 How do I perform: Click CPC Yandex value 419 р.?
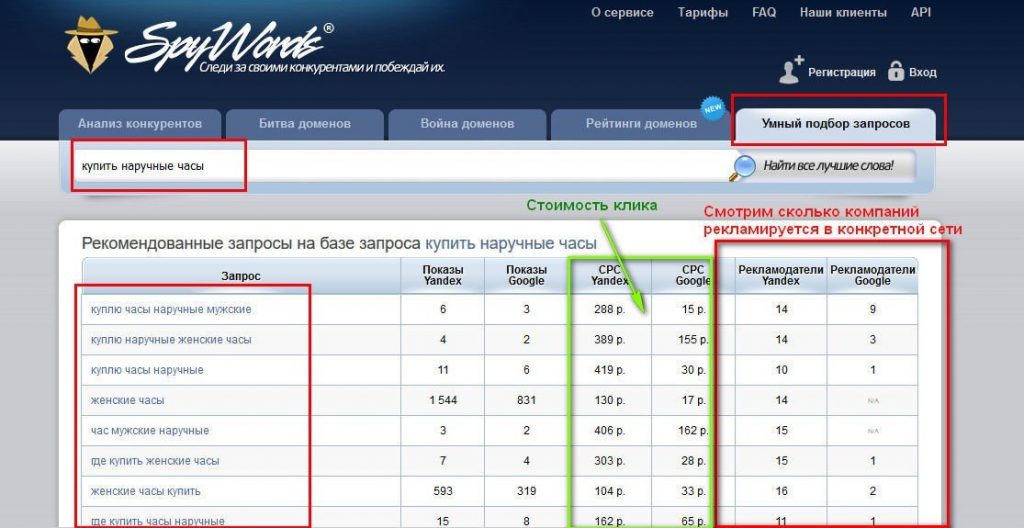pyautogui.click(x=609, y=370)
